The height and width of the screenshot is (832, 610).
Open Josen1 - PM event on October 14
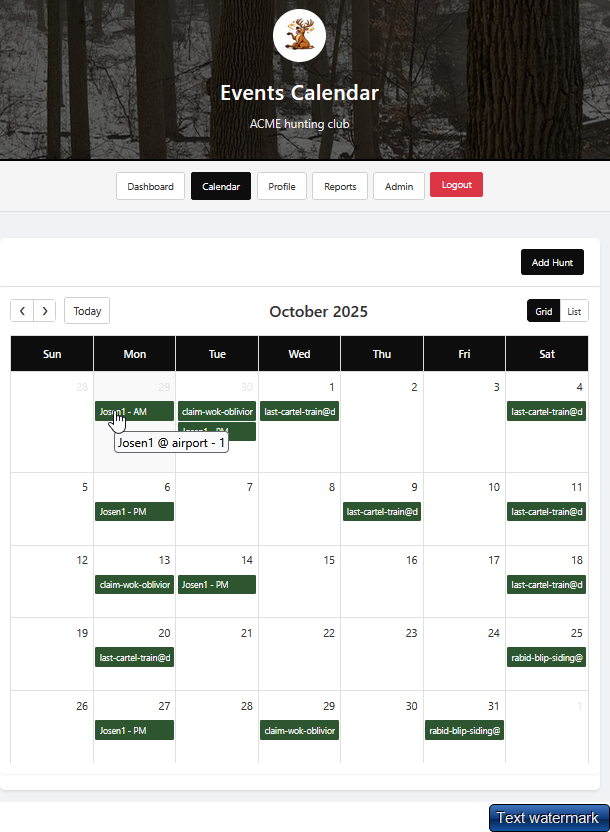pyautogui.click(x=217, y=584)
